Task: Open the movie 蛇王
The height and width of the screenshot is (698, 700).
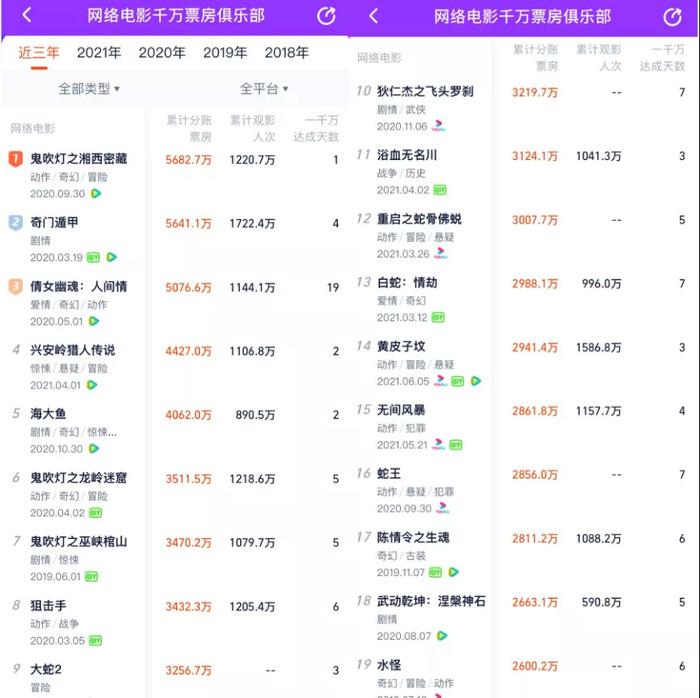Action: pos(389,474)
